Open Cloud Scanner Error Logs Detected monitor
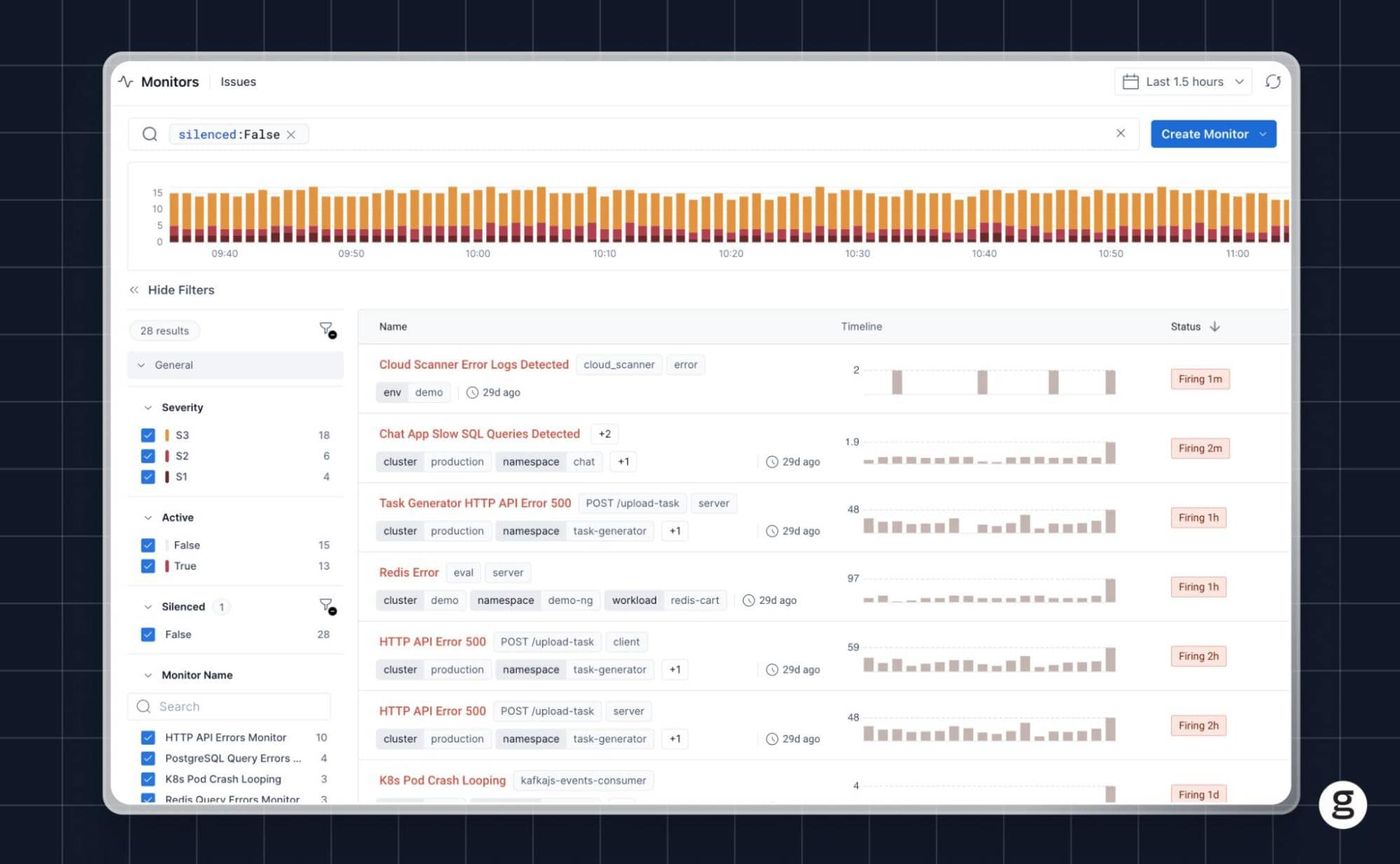 pos(474,364)
